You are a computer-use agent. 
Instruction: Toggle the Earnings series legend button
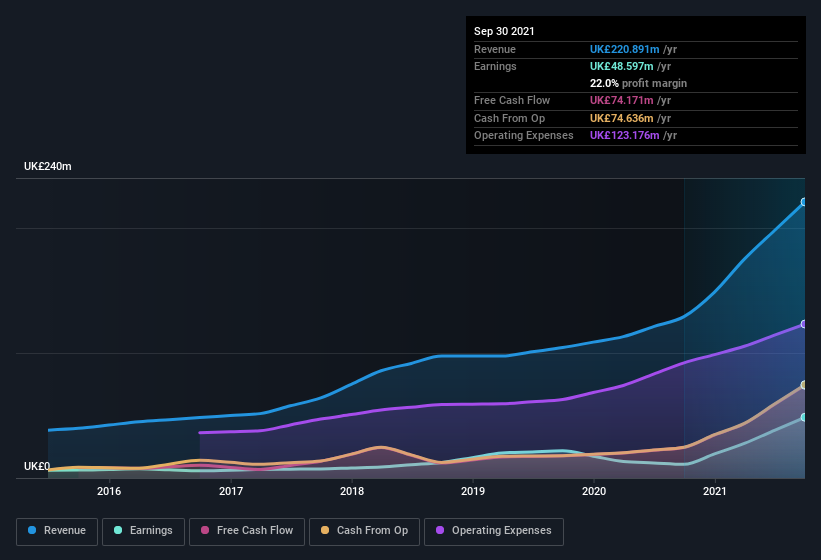[x=141, y=530]
